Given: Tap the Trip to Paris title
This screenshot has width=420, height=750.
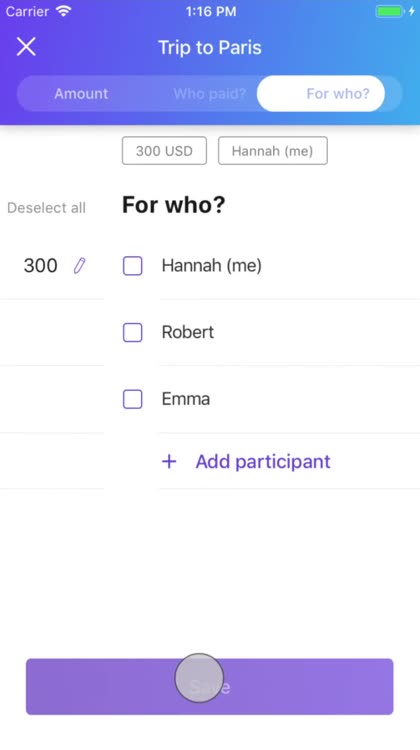Looking at the screenshot, I should tap(210, 47).
